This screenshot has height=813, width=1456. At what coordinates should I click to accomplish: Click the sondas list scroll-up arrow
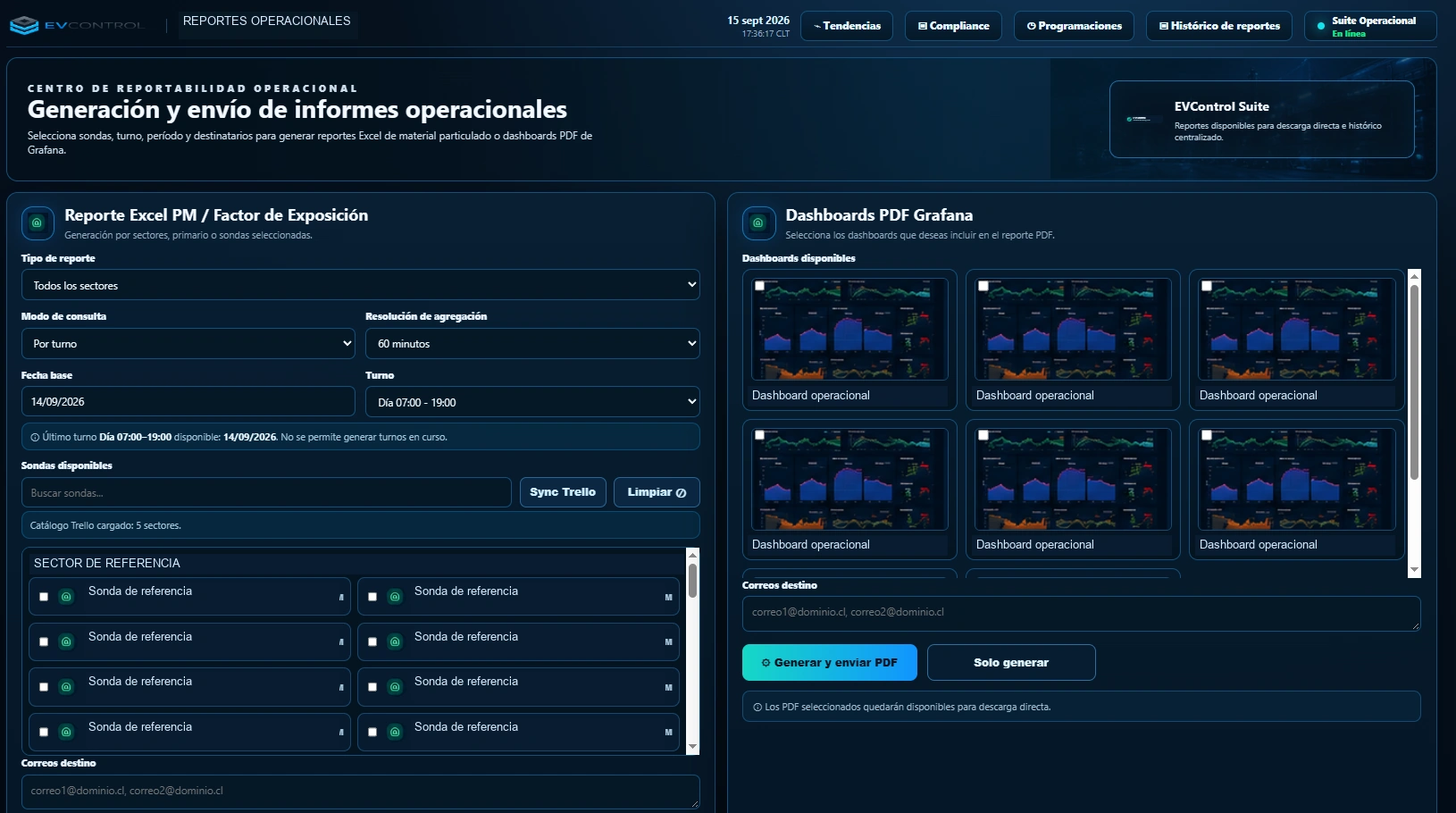[x=692, y=555]
